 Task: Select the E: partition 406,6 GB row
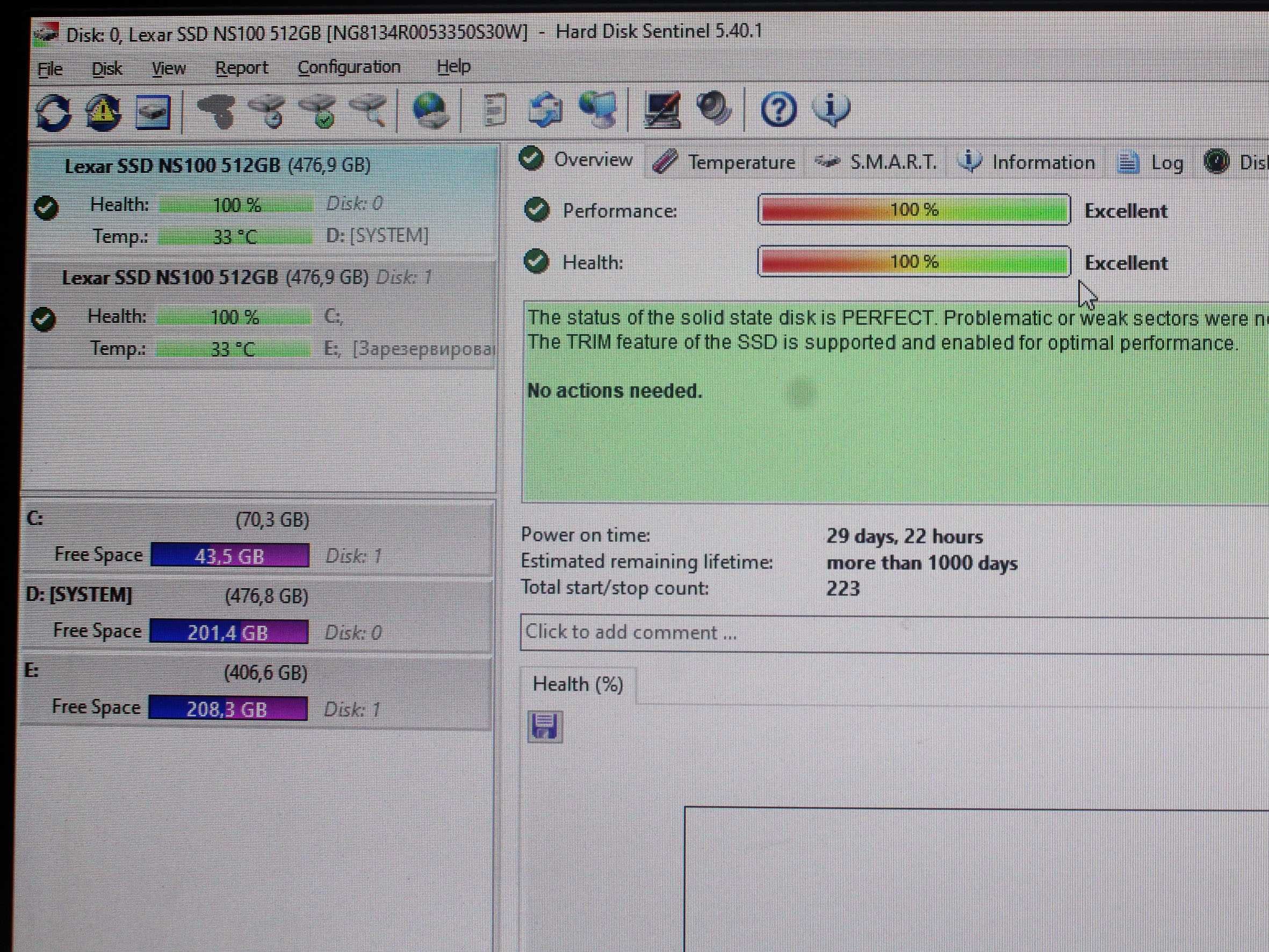pyautogui.click(x=256, y=692)
